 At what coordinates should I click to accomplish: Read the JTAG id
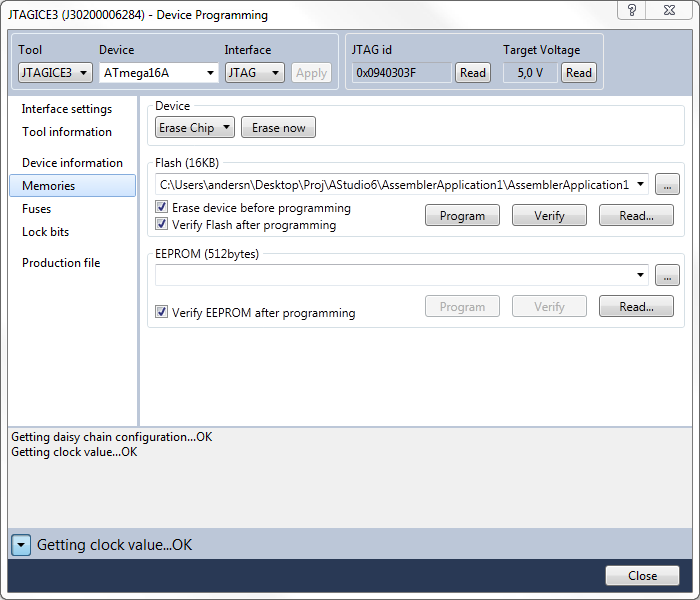point(472,72)
